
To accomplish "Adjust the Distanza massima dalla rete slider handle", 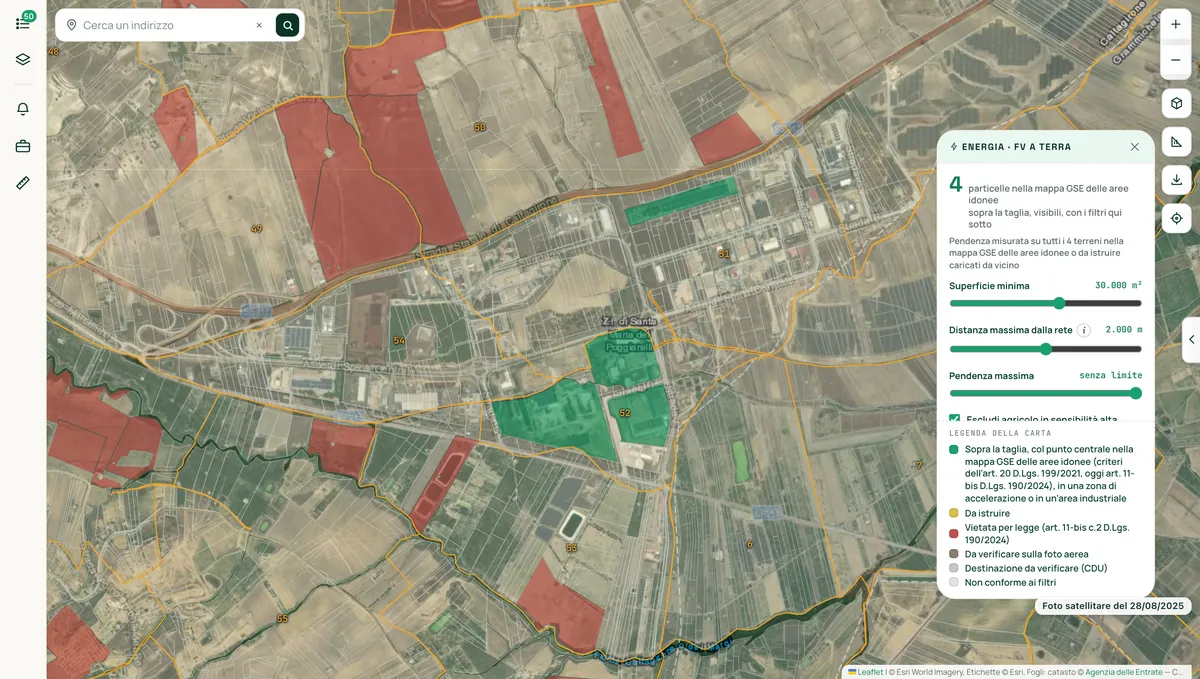I will point(1046,349).
